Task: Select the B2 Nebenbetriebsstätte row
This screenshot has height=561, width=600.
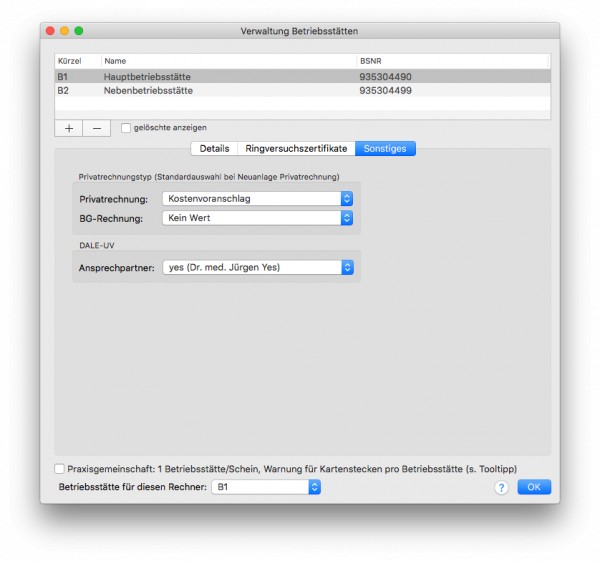Action: tap(302, 90)
